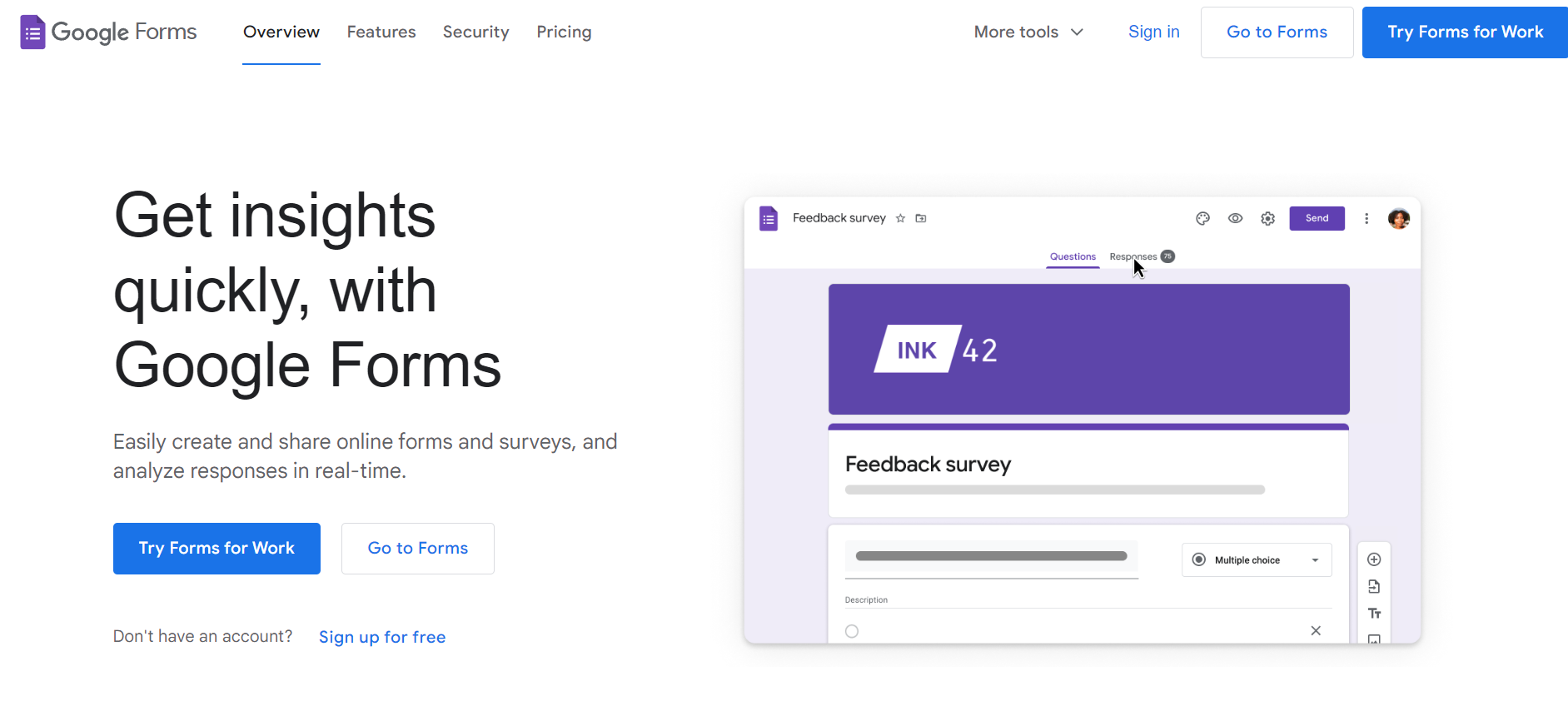Image resolution: width=1568 pixels, height=701 pixels.
Task: Click the preview eye icon
Action: (x=1235, y=218)
